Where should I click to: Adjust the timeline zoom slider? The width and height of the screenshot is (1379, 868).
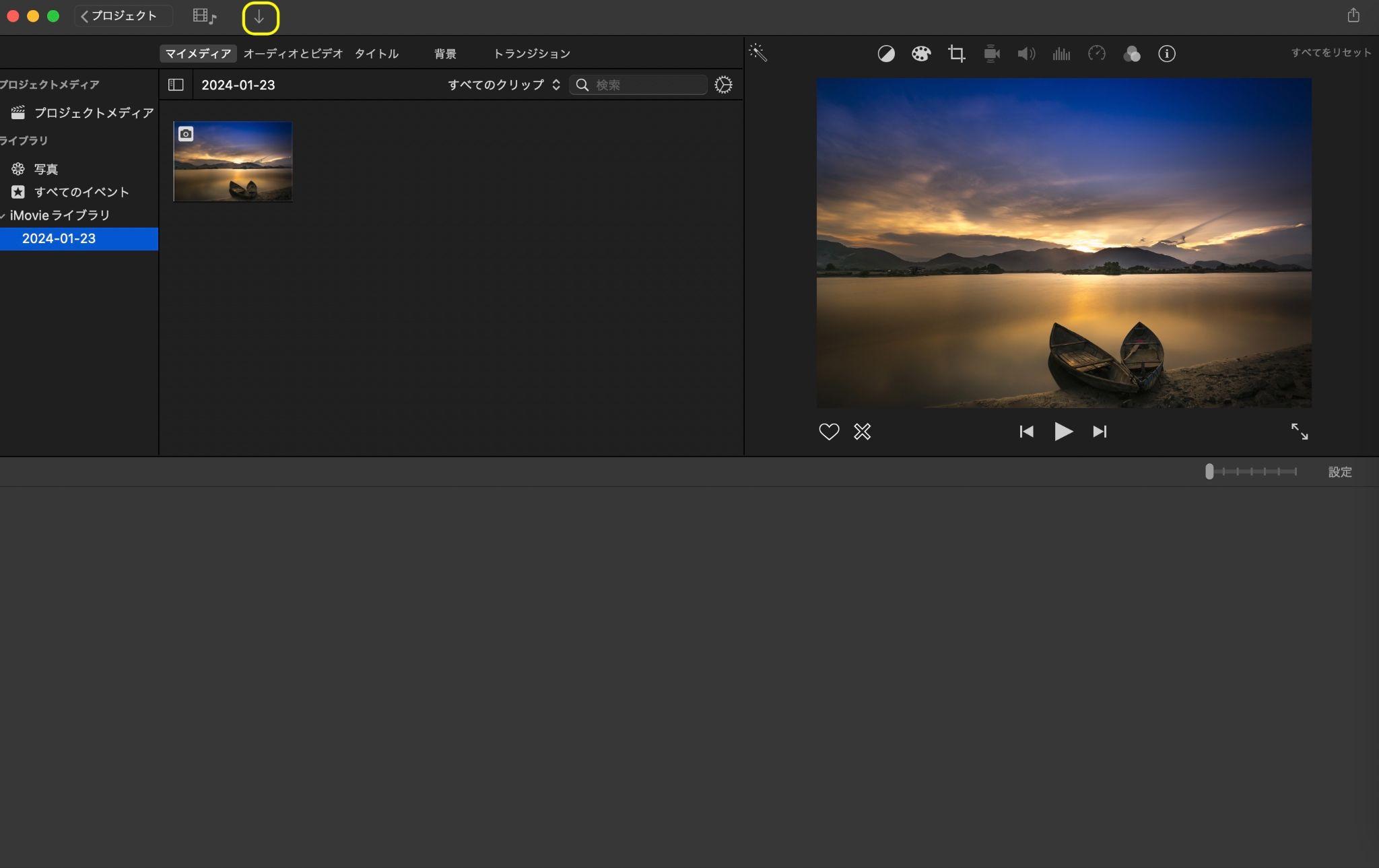1251,472
